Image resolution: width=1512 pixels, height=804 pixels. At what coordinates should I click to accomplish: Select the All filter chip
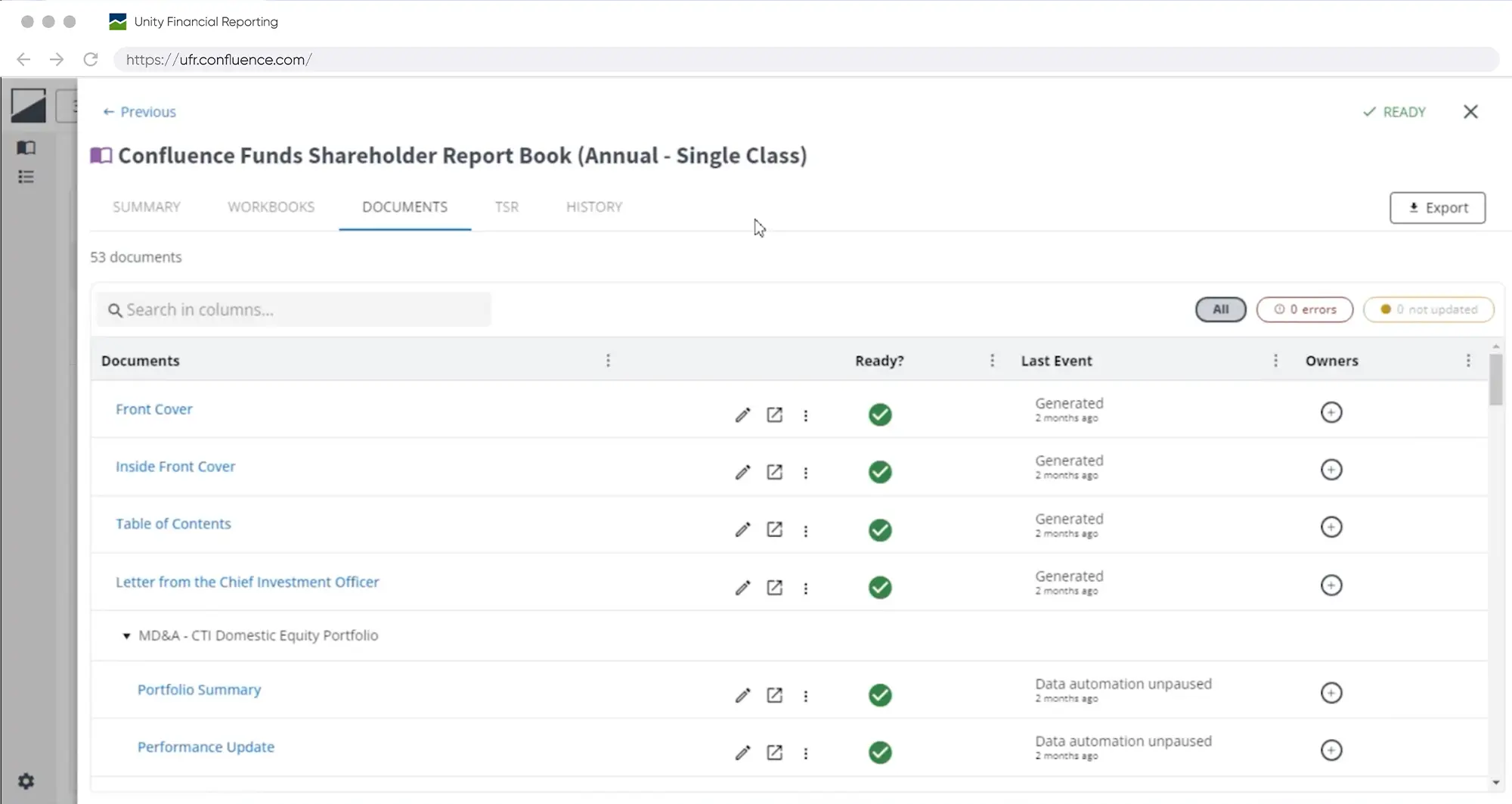[x=1220, y=309]
